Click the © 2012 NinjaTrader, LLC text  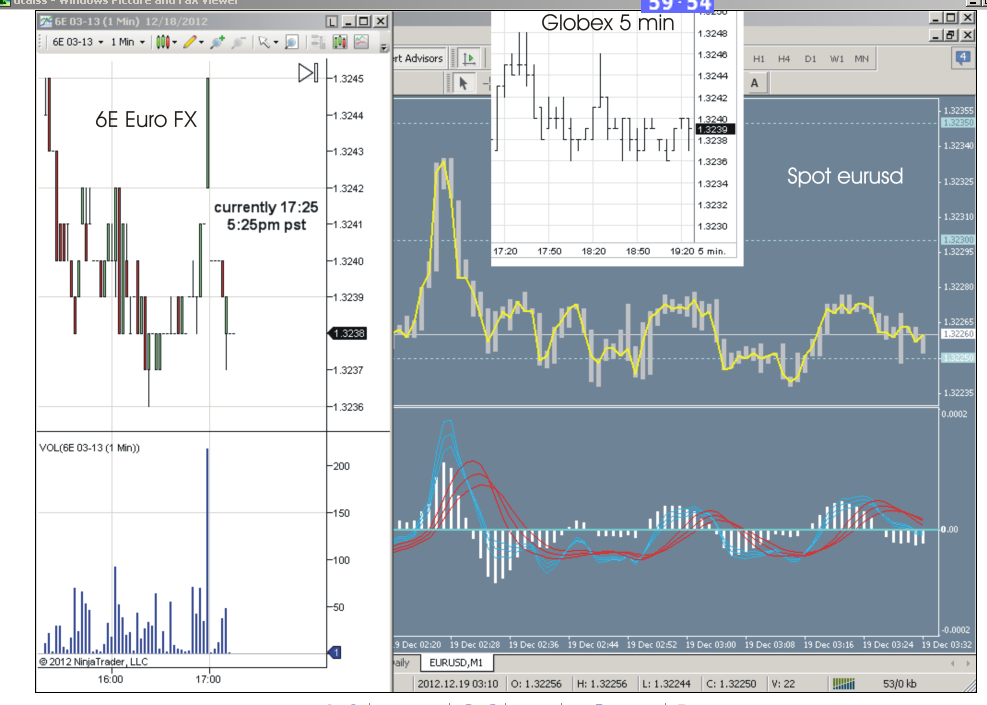93,662
